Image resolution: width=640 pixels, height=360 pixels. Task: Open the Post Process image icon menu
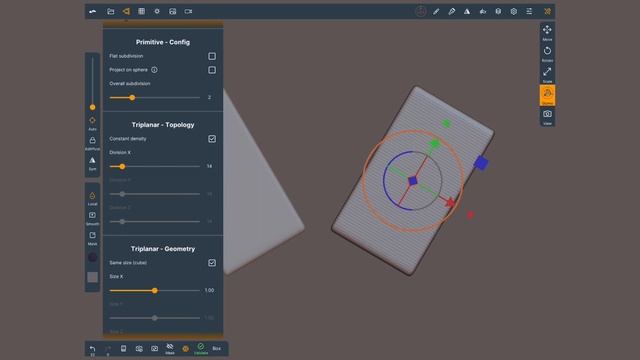[173, 11]
